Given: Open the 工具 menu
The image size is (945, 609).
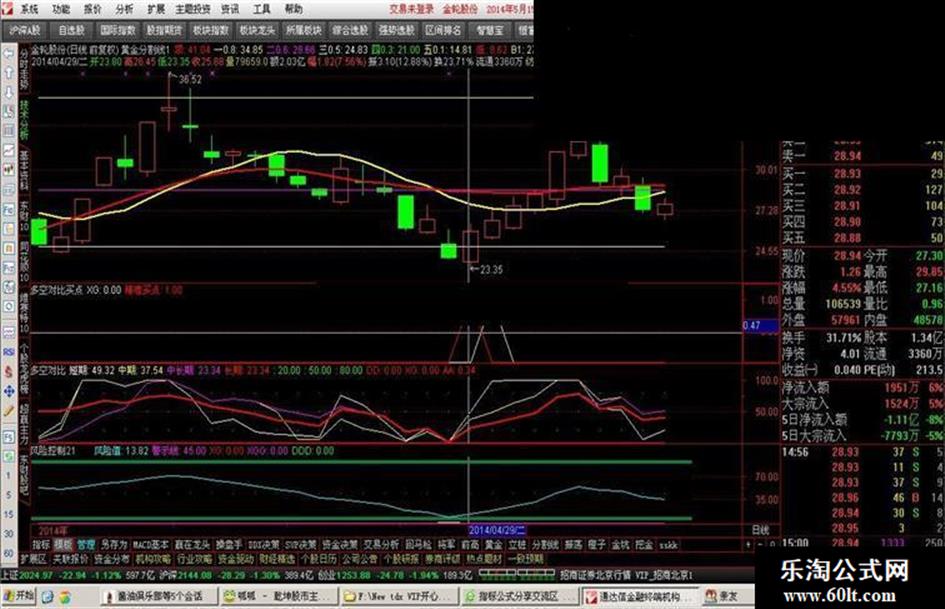Looking at the screenshot, I should click(x=262, y=9).
